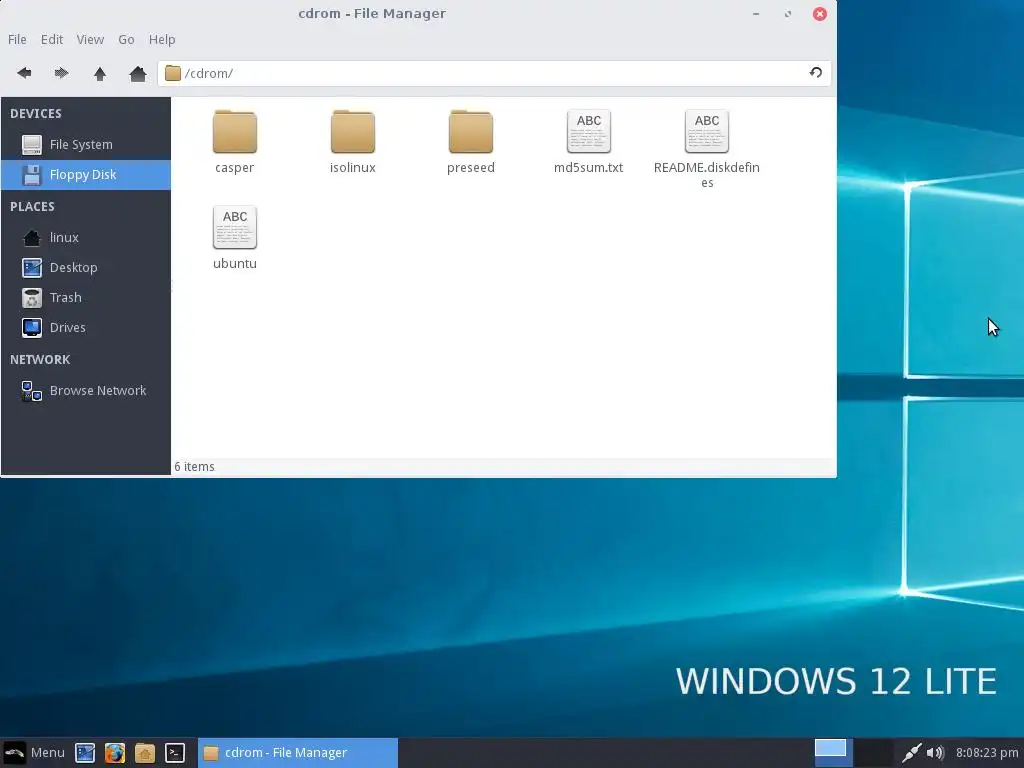Open the View menu
The image size is (1024, 768).
coord(90,39)
